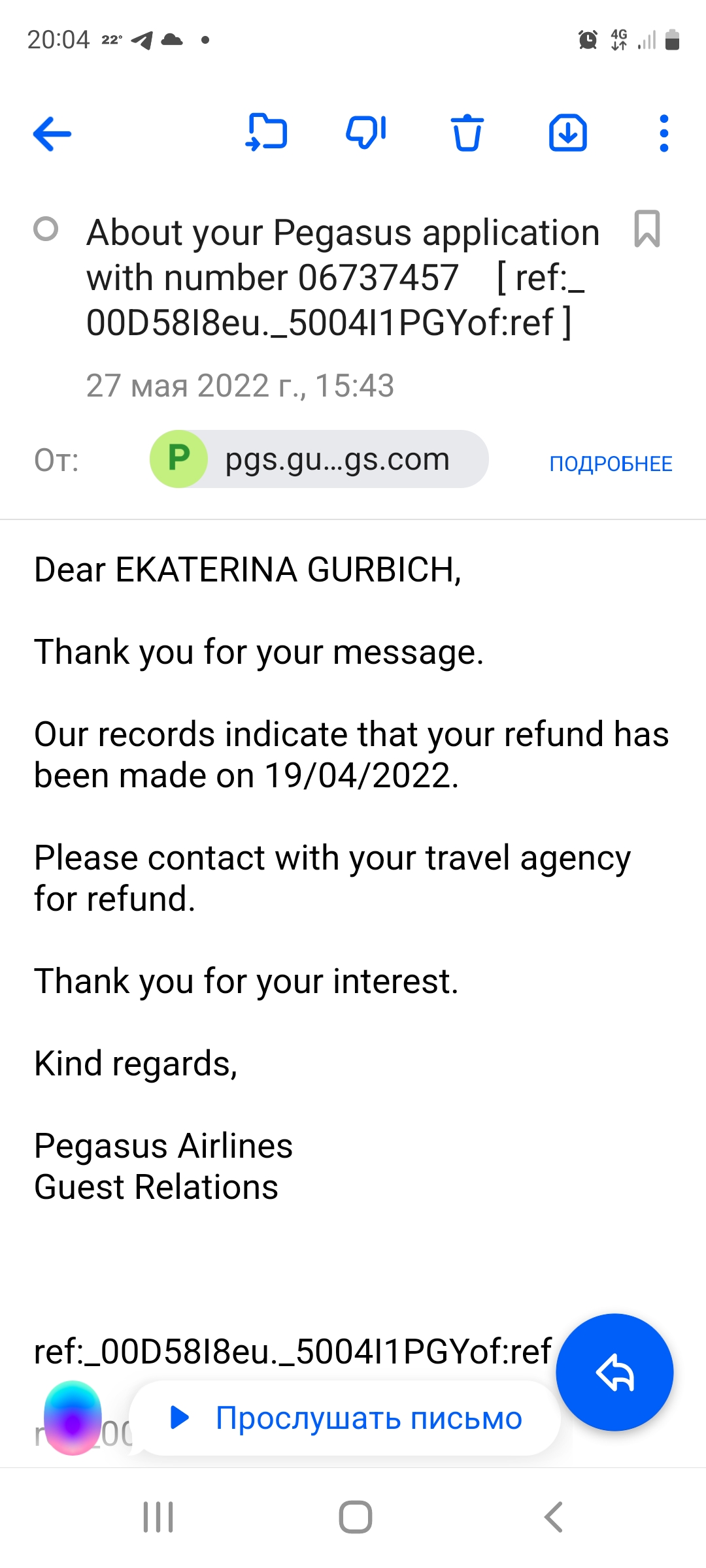Tap the pgs.gu...gs.com sender chip
This screenshot has height=1568, width=706.
click(319, 459)
